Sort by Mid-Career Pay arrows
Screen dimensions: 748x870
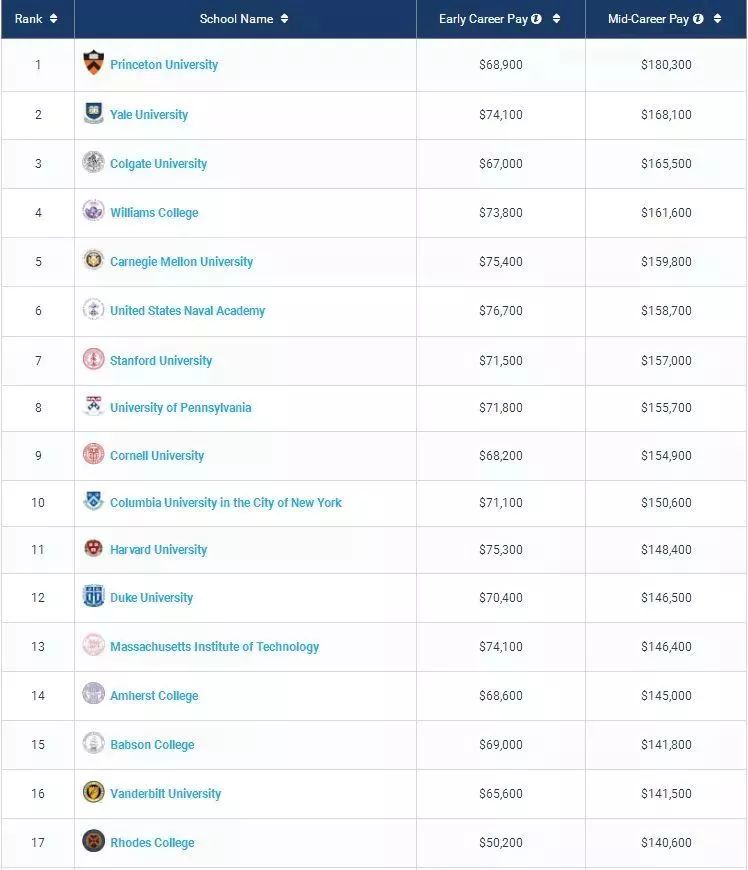(x=717, y=19)
